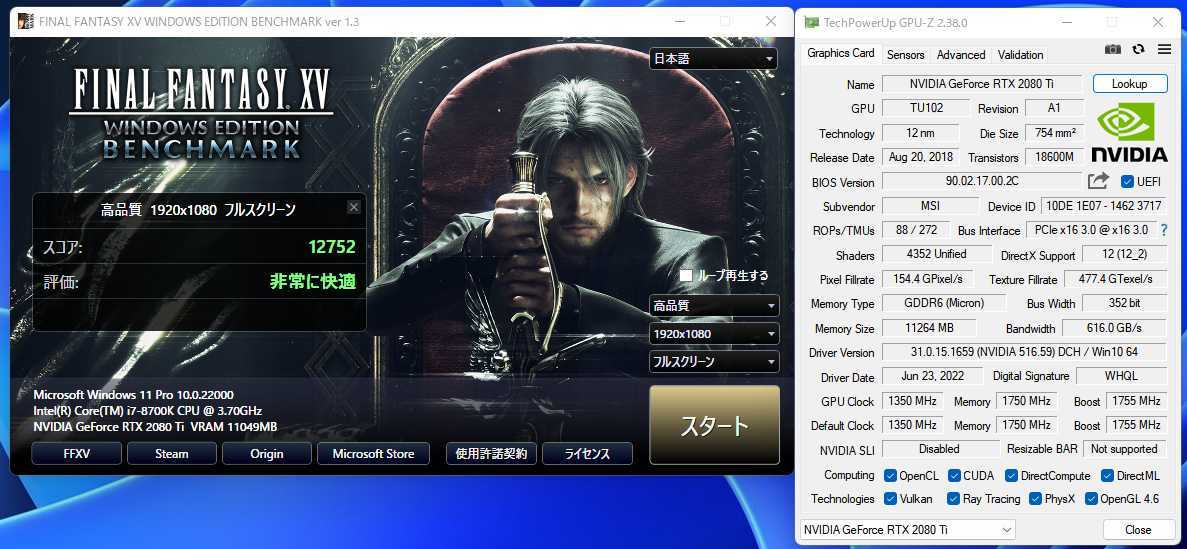1187x549 pixels.
Task: Click the FFXV link button
Action: [76, 454]
